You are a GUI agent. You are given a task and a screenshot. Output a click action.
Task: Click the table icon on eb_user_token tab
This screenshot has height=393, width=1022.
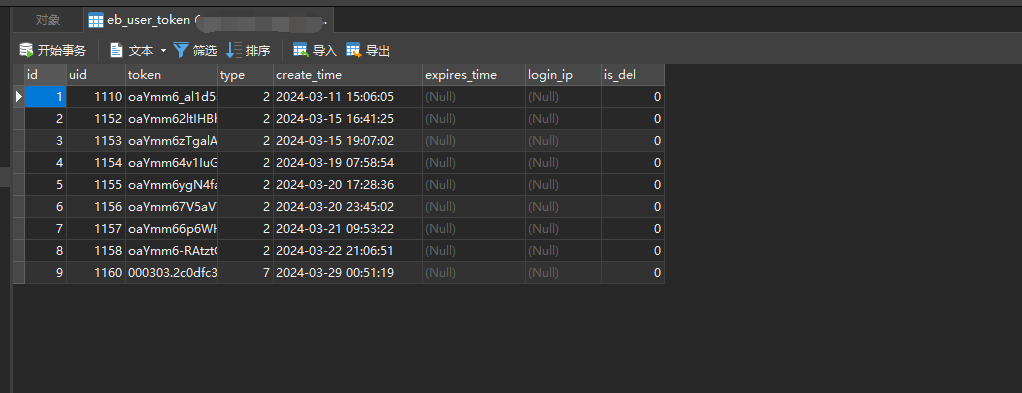96,21
